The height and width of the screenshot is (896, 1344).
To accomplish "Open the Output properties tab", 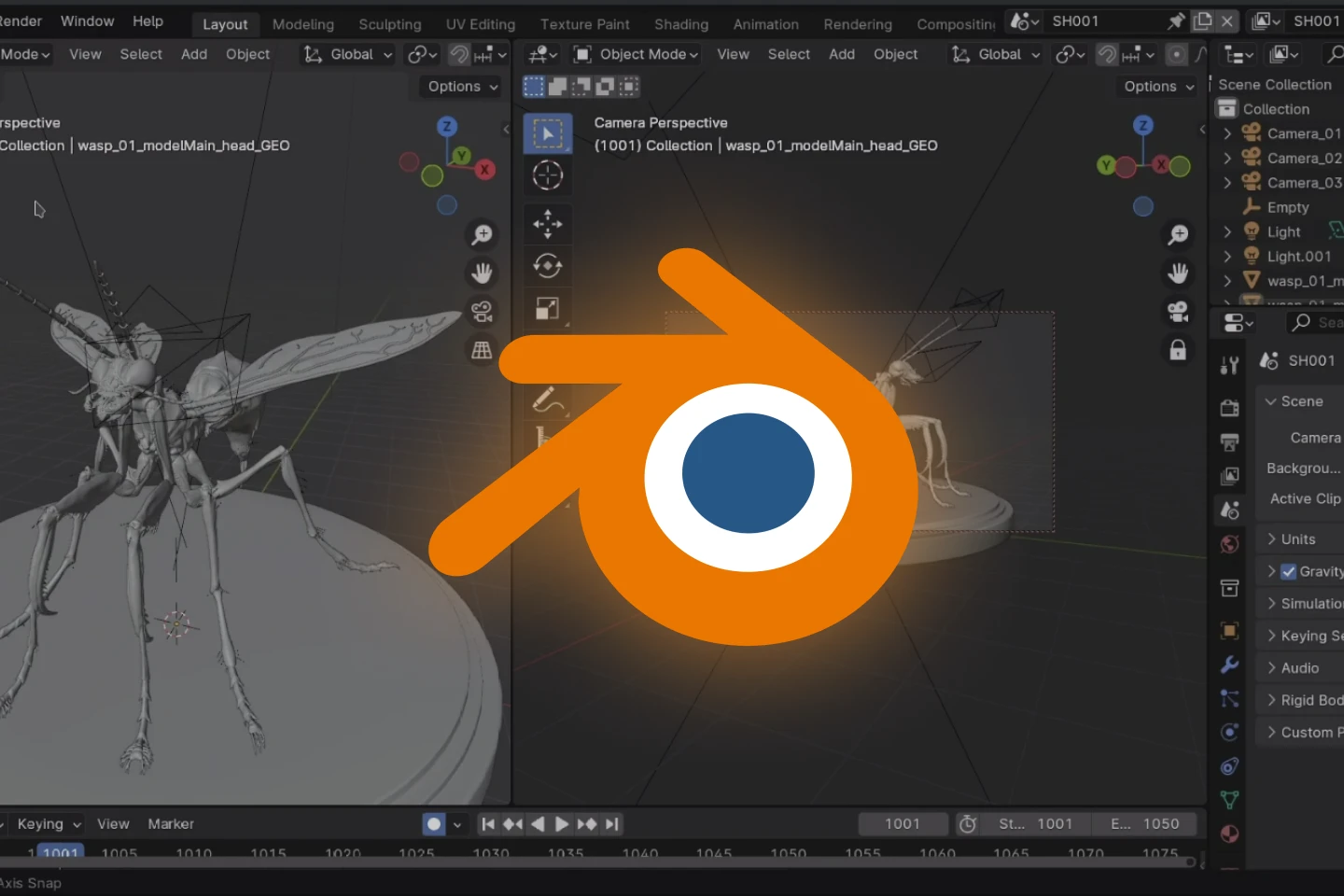I will (x=1230, y=442).
